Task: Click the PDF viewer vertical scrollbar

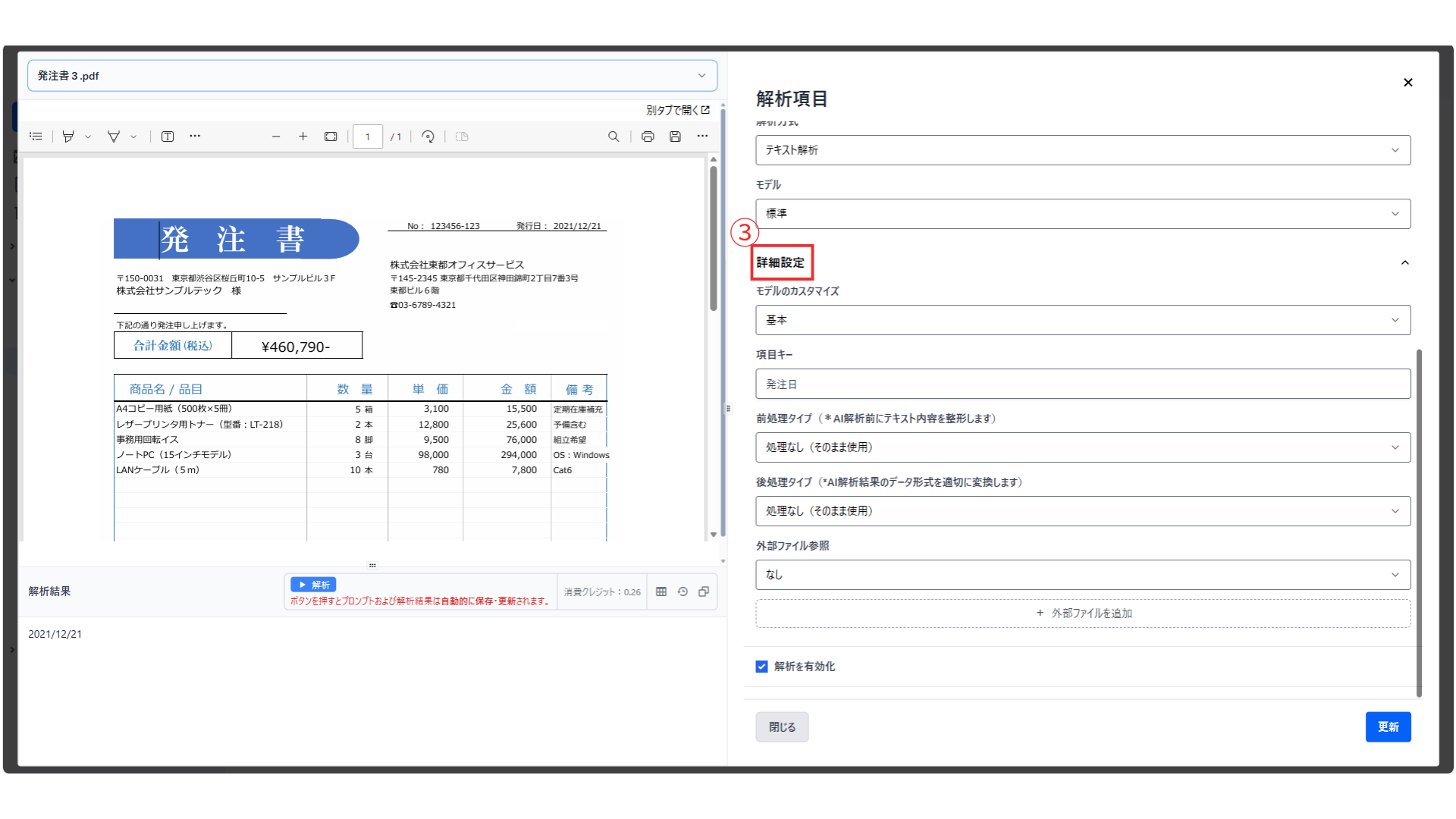Action: pos(714,238)
